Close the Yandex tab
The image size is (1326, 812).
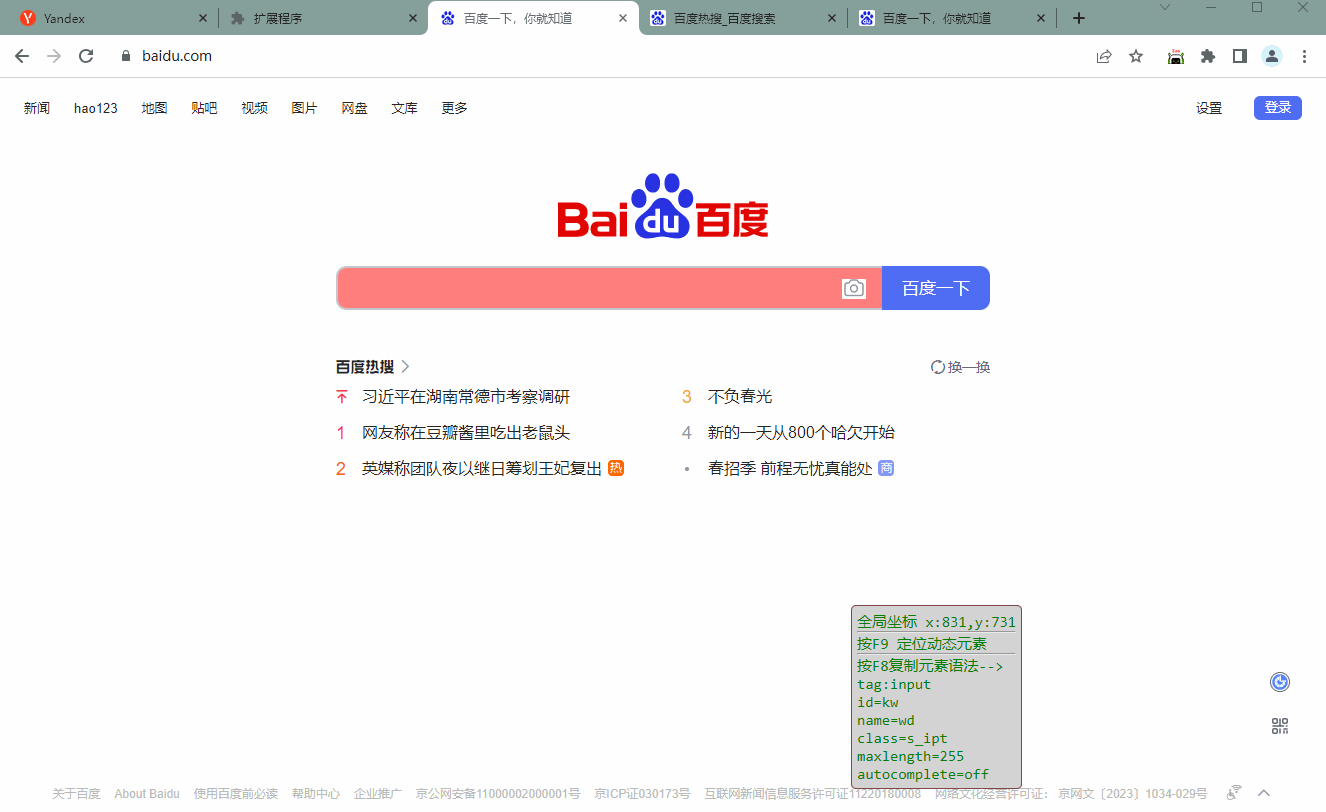(x=204, y=18)
